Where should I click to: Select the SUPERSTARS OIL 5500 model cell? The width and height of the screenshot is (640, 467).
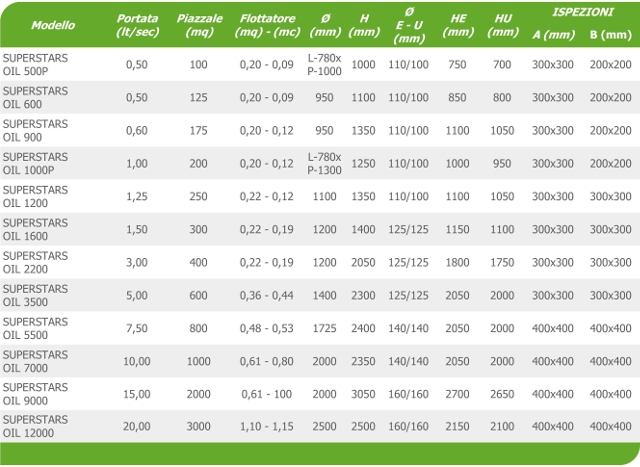pos(35,328)
